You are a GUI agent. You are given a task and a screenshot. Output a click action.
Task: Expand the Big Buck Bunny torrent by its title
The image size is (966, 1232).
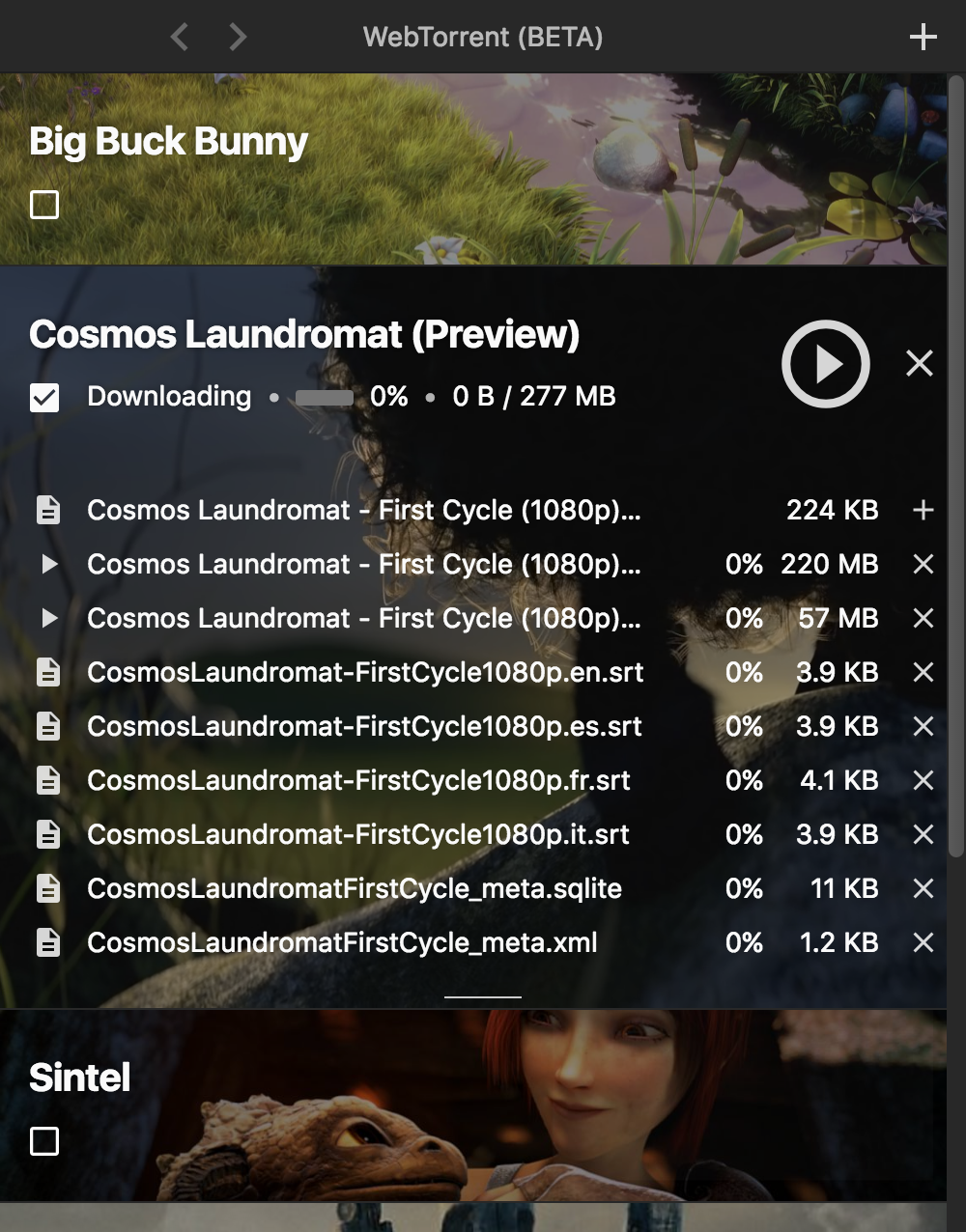(x=168, y=142)
